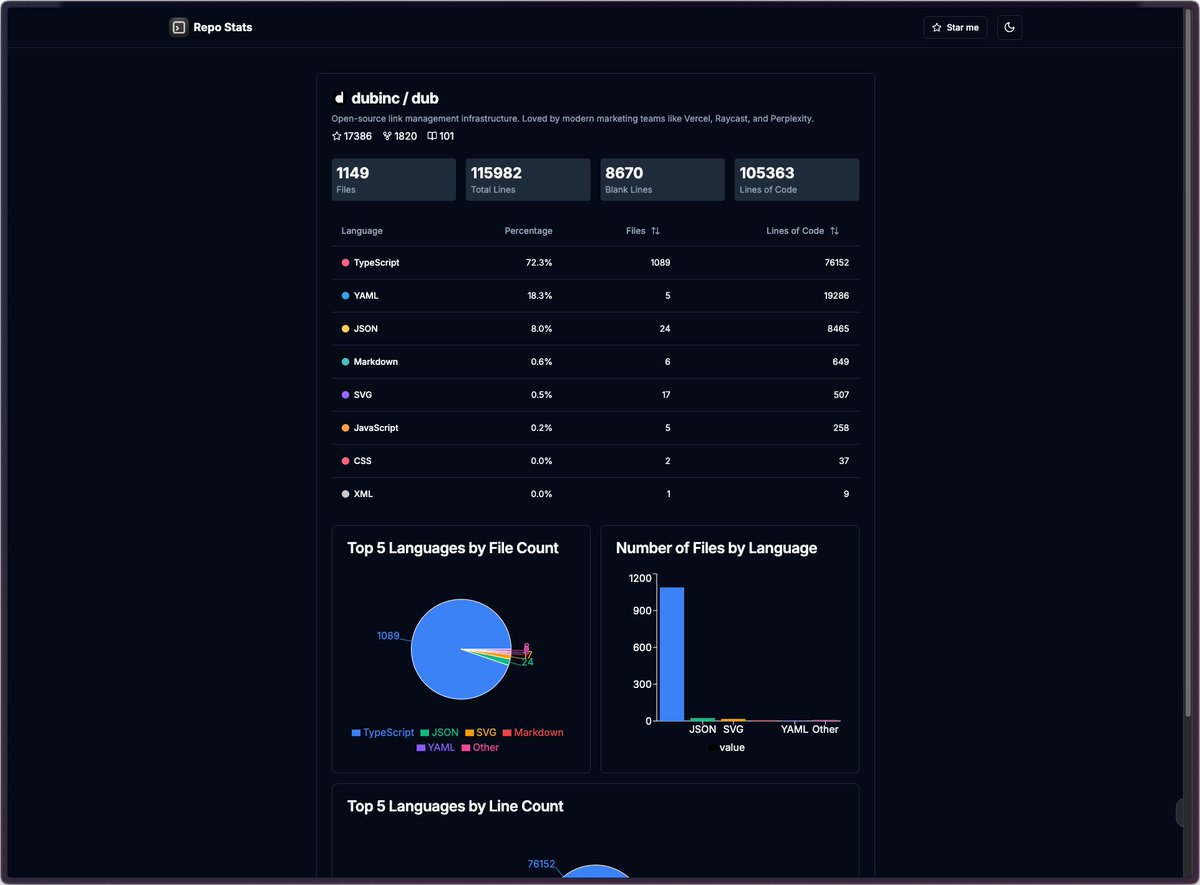Click the JavaScript row color dot
This screenshot has width=1200, height=885.
346,428
